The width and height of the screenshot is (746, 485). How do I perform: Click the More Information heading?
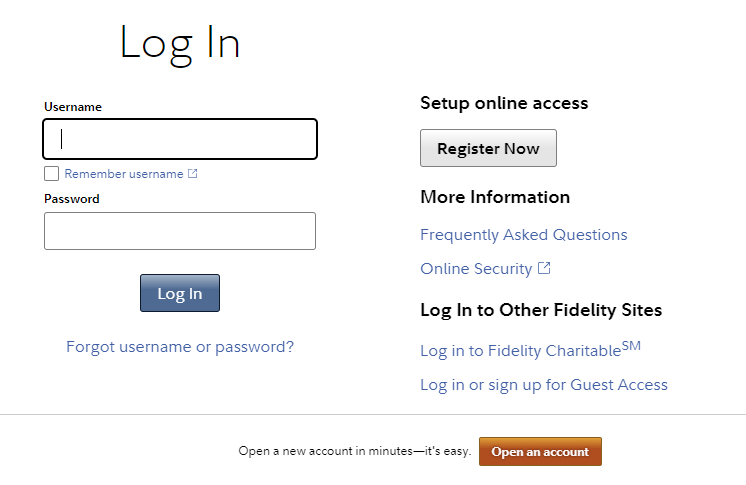(x=495, y=197)
